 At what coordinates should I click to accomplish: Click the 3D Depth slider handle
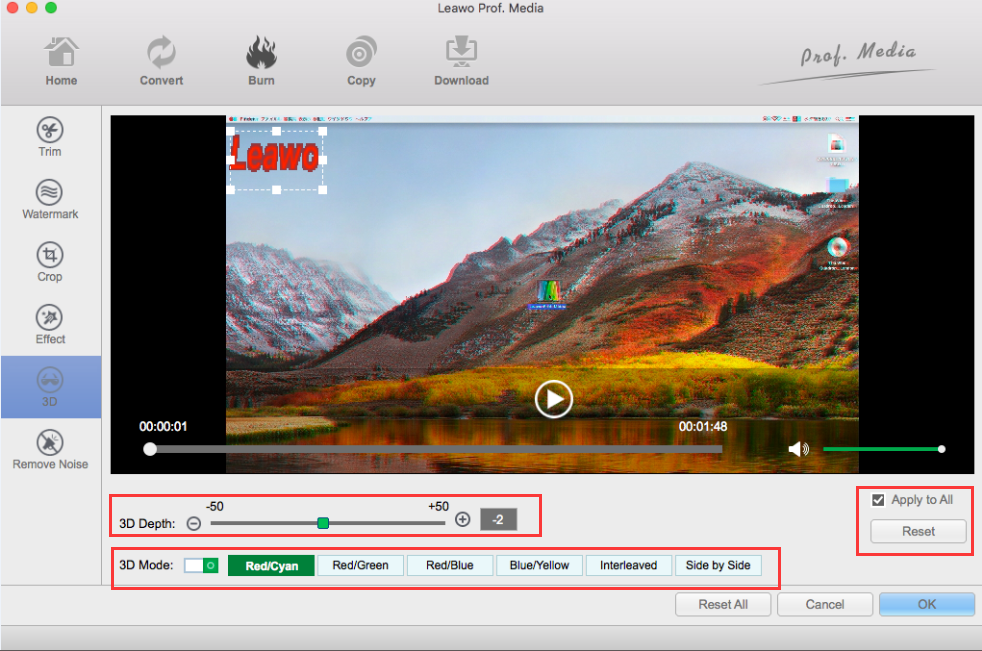pyautogui.click(x=323, y=522)
